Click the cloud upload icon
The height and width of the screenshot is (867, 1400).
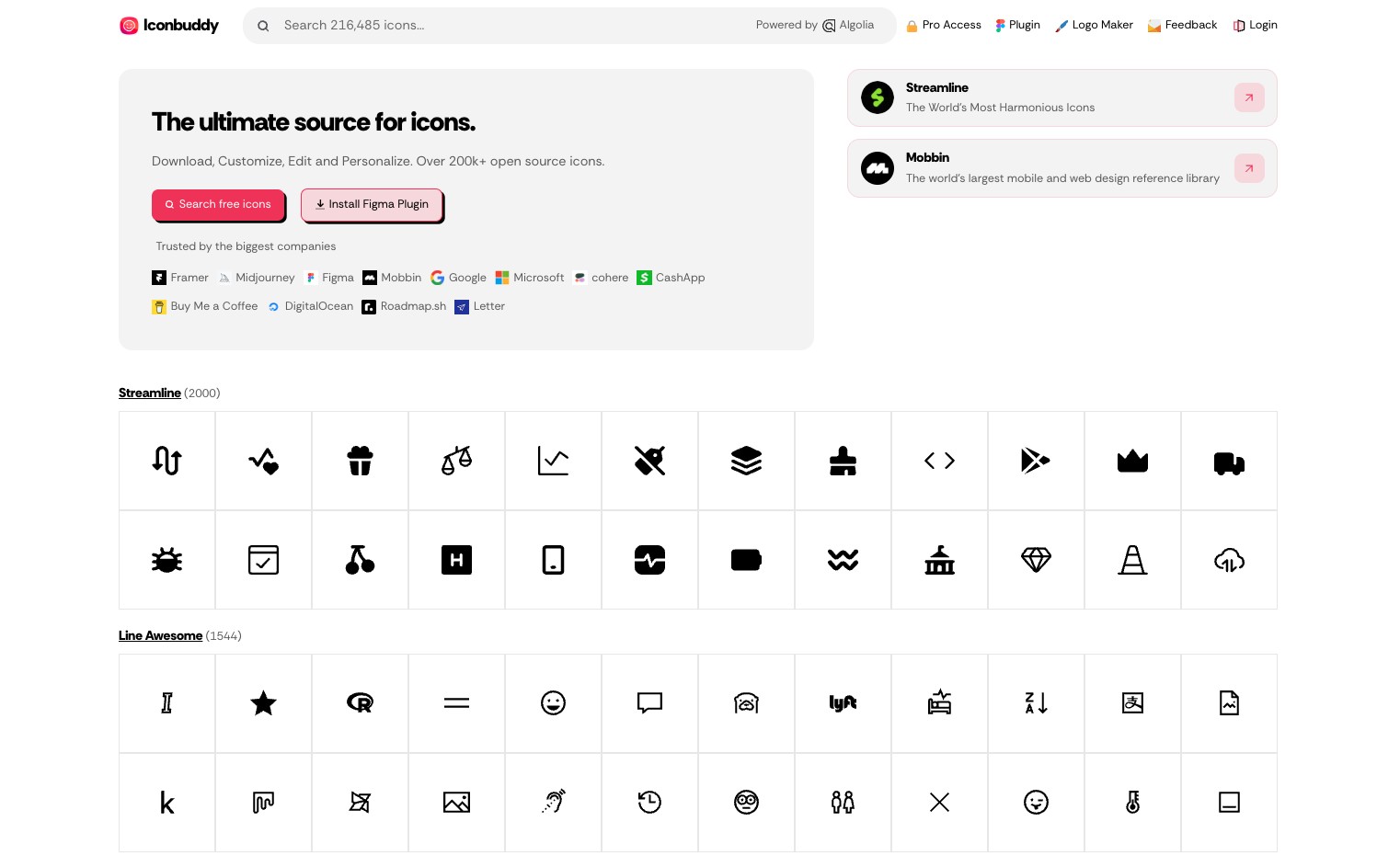[1229, 560]
